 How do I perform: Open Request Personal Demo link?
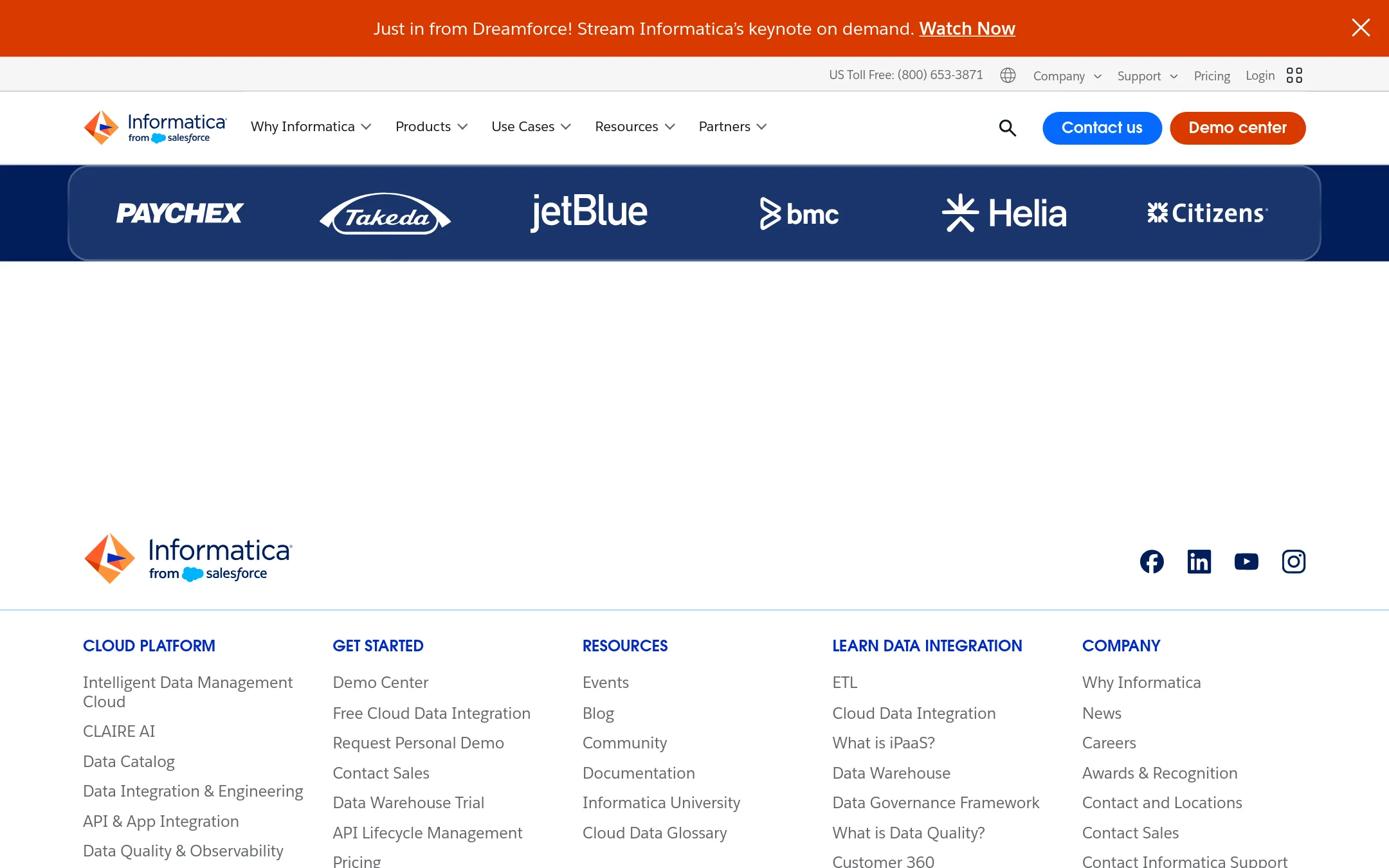click(x=418, y=743)
